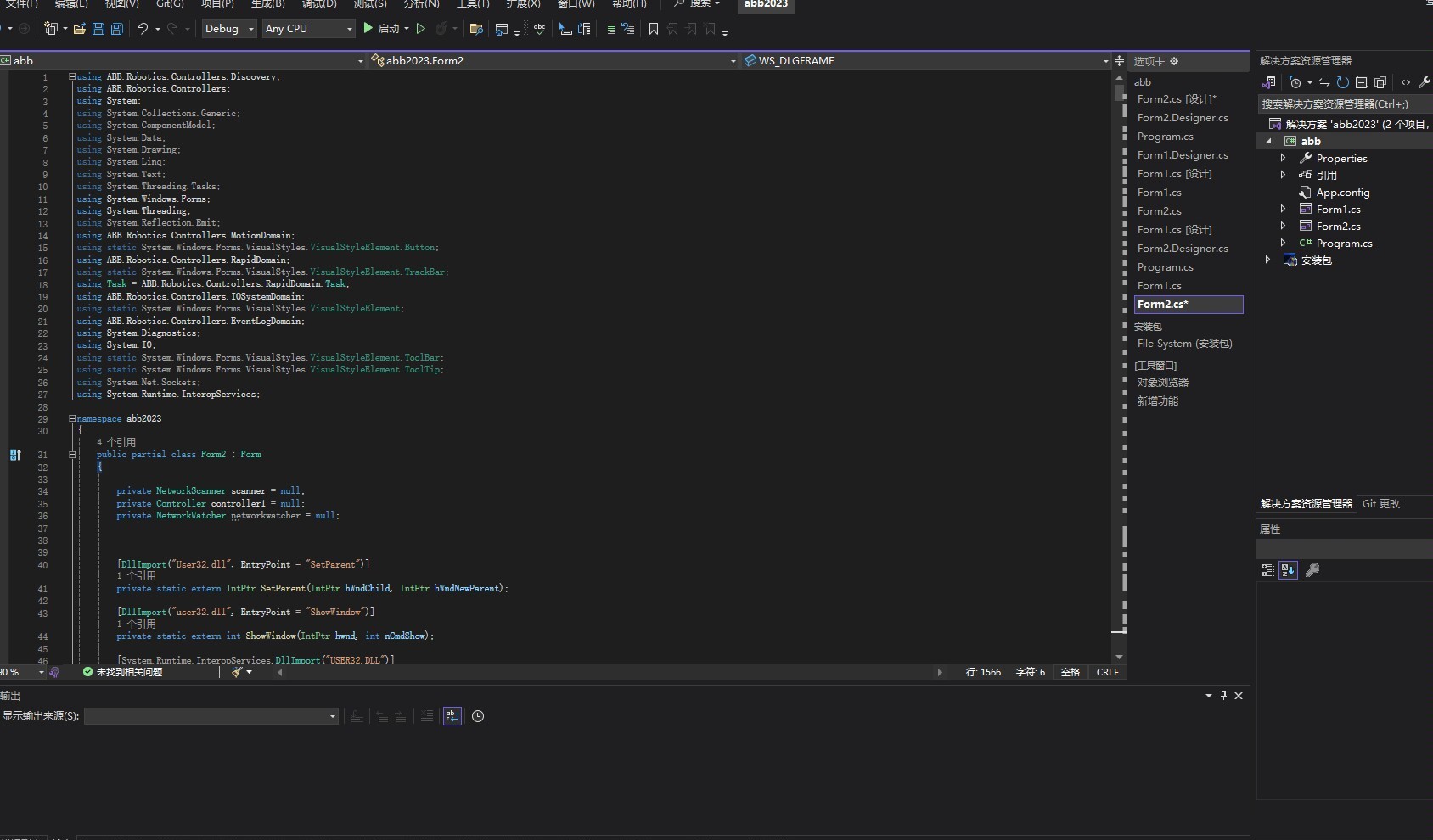Click the CRLF line ending indicator
Image resolution: width=1433 pixels, height=840 pixels.
[x=1107, y=672]
